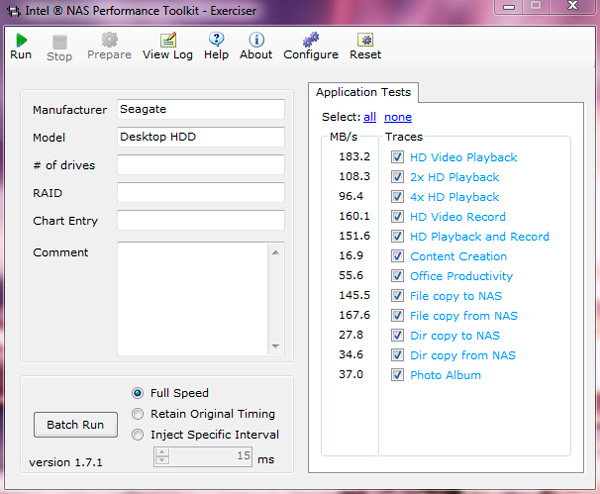
Task: Focus the RAID input field
Action: click(x=201, y=192)
